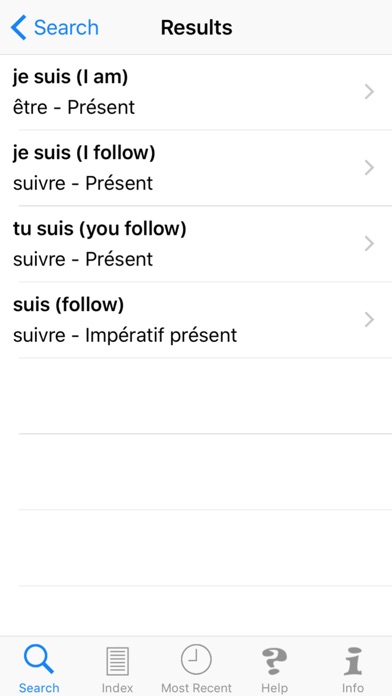Viewport: 392px width, 696px height.
Task: Open "suis (follow)" Impératif présent row
Action: click(196, 320)
